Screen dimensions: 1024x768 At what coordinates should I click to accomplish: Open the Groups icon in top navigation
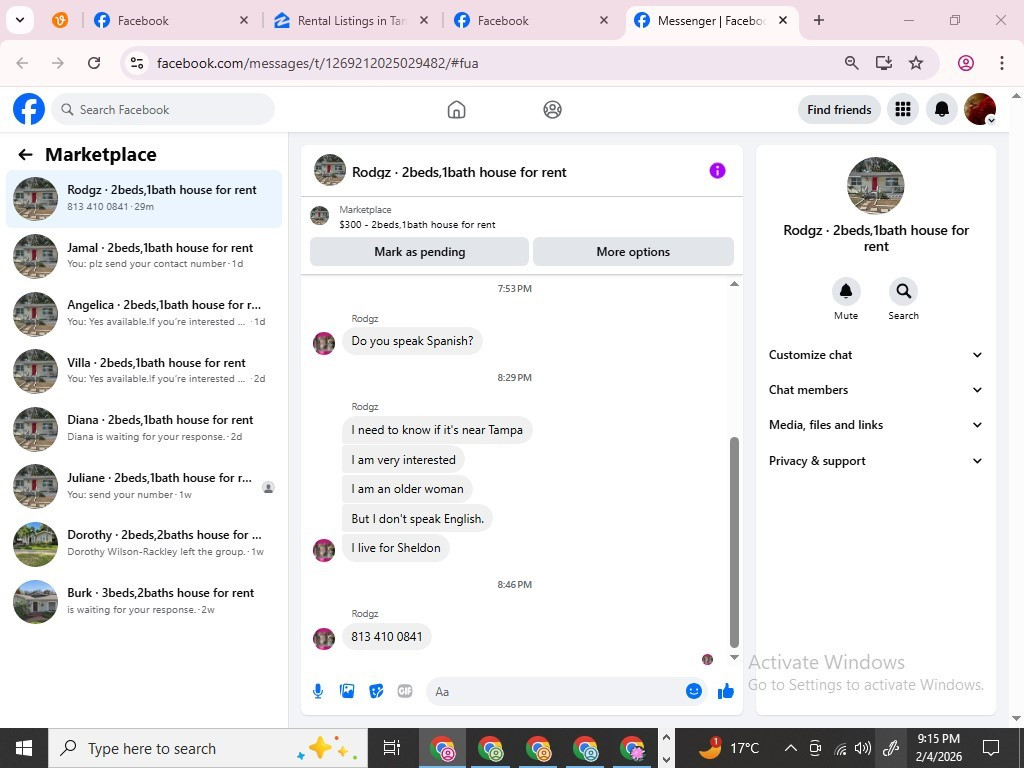(552, 110)
